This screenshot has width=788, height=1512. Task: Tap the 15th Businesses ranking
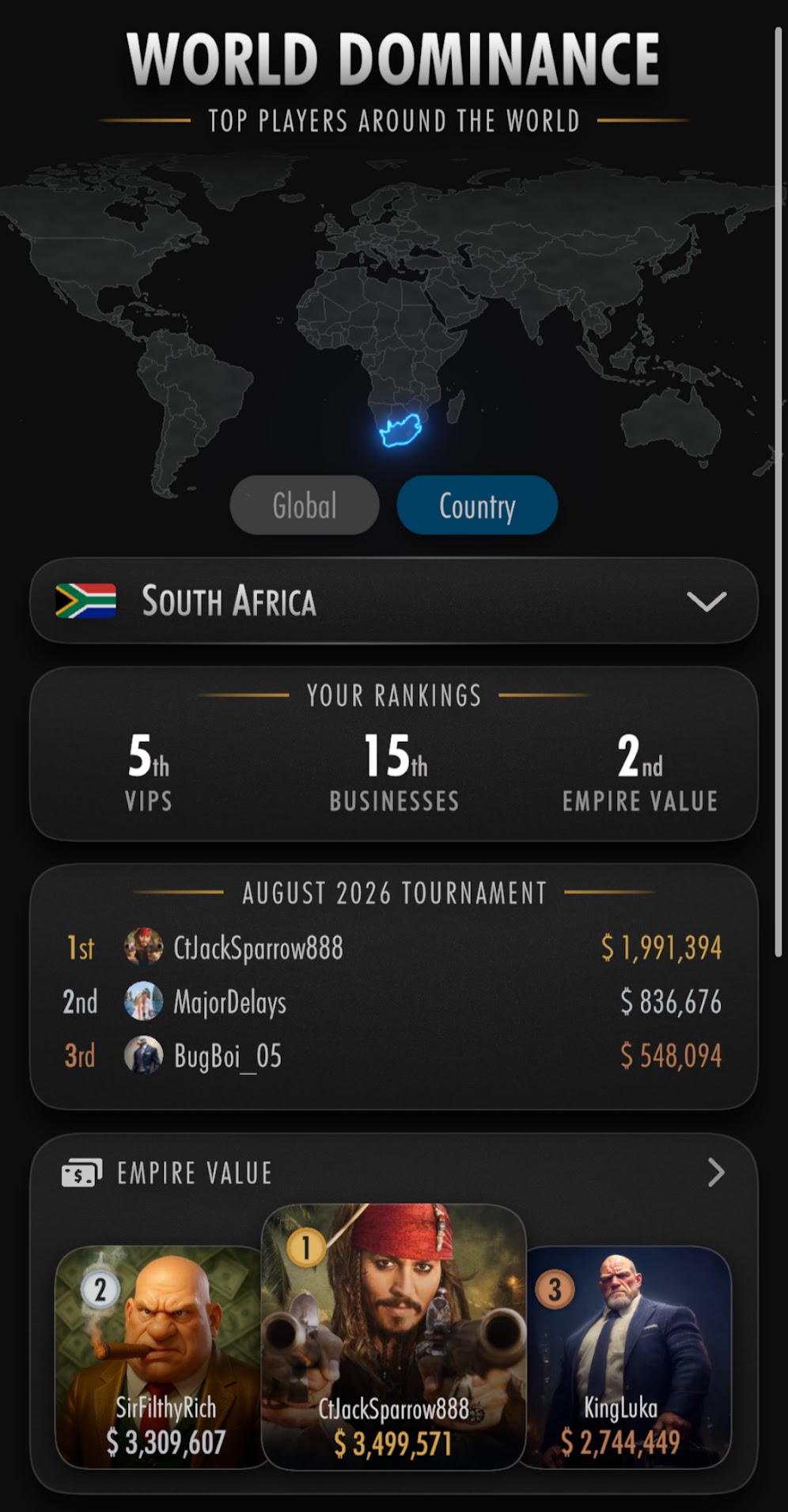394,771
